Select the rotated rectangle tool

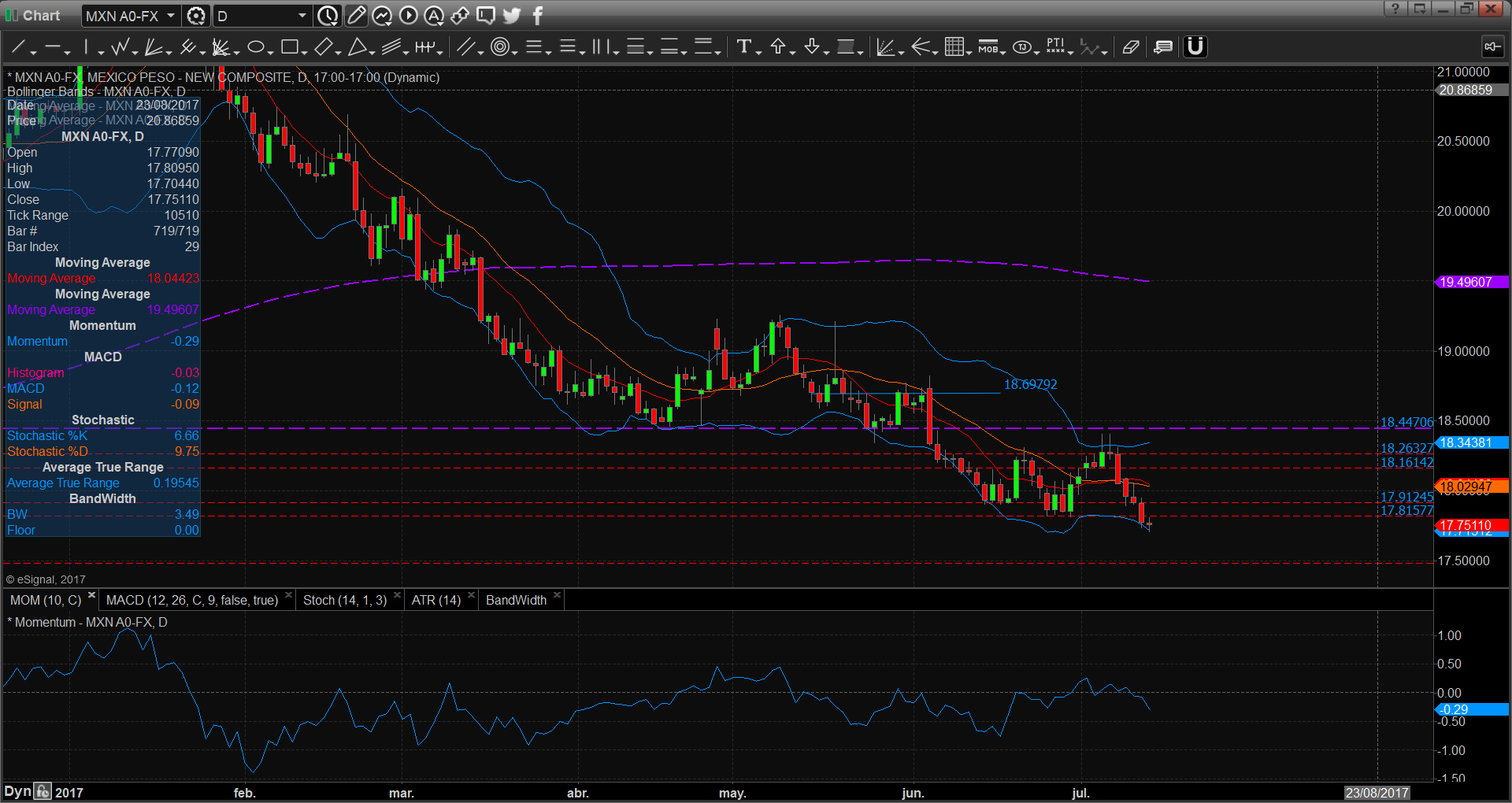point(323,47)
